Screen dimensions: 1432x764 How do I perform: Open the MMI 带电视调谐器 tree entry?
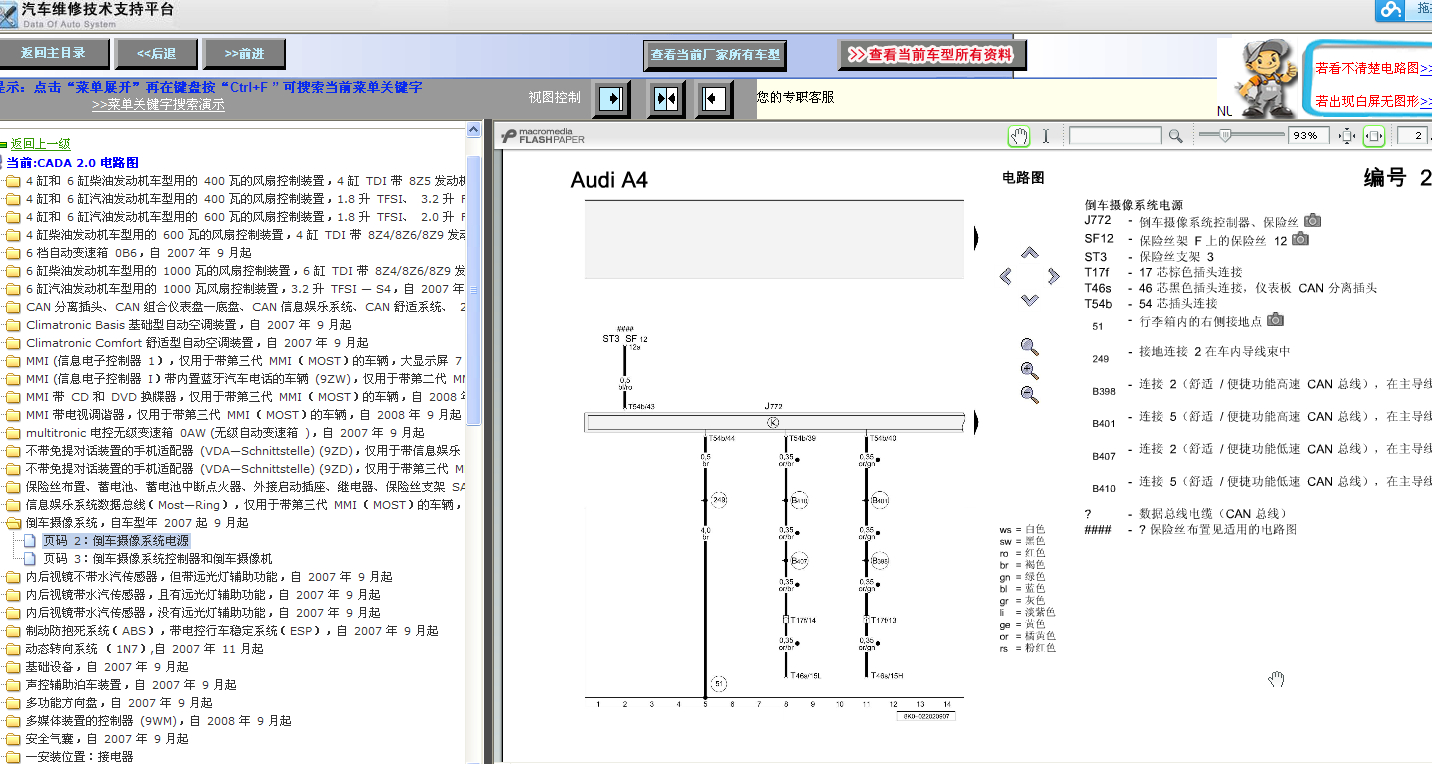pos(244,415)
